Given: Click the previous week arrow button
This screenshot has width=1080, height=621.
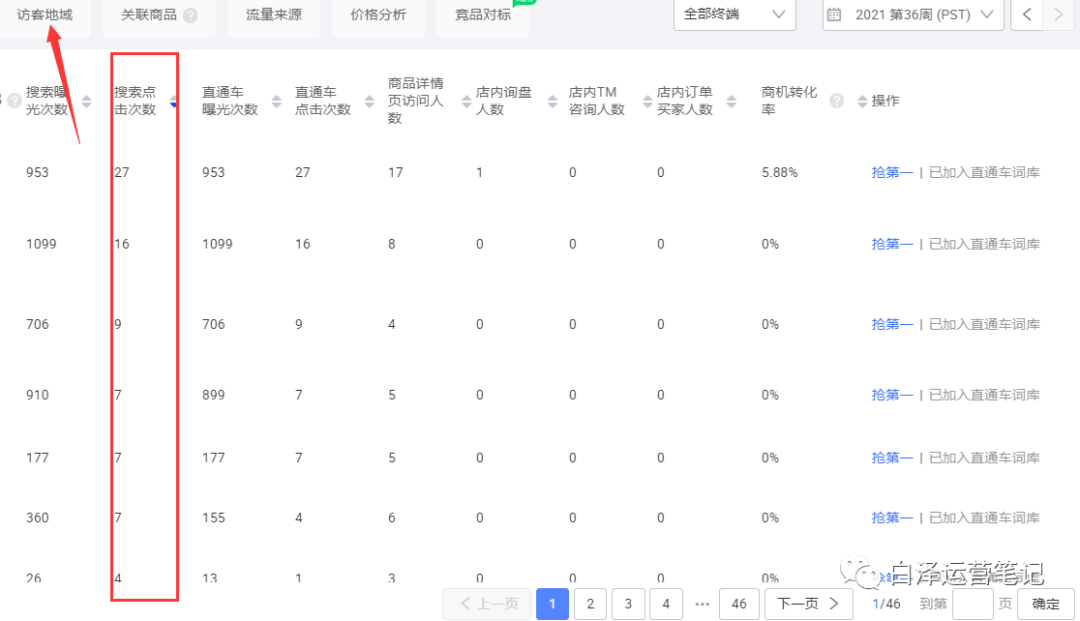Looking at the screenshot, I should tap(1026, 15).
